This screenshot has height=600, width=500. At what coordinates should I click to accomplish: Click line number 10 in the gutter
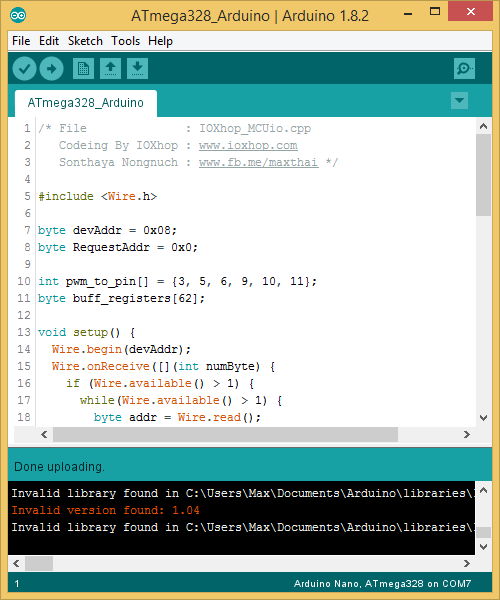[24, 281]
